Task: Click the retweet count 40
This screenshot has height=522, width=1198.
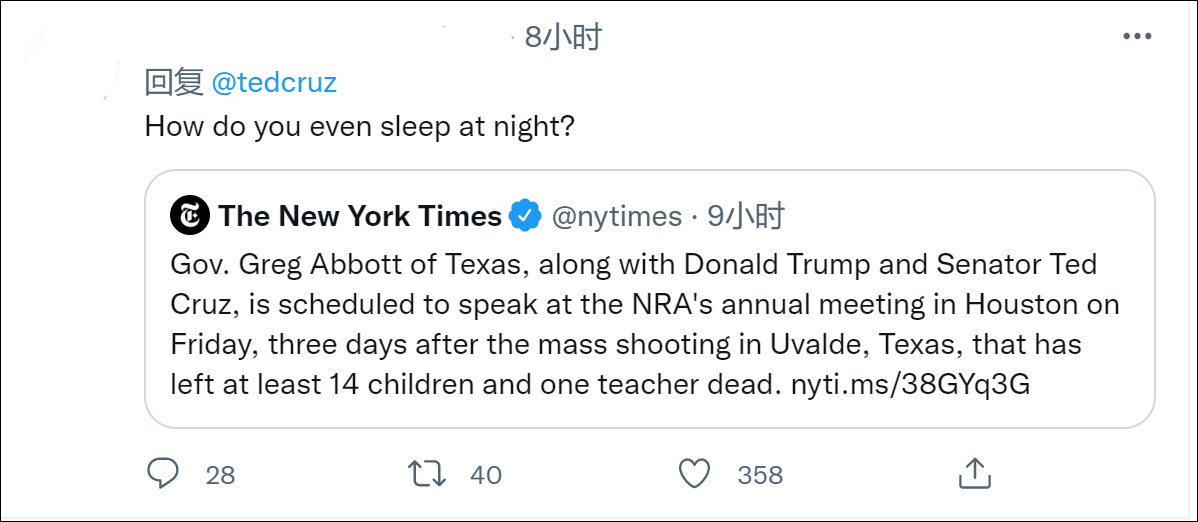Action: click(485, 474)
